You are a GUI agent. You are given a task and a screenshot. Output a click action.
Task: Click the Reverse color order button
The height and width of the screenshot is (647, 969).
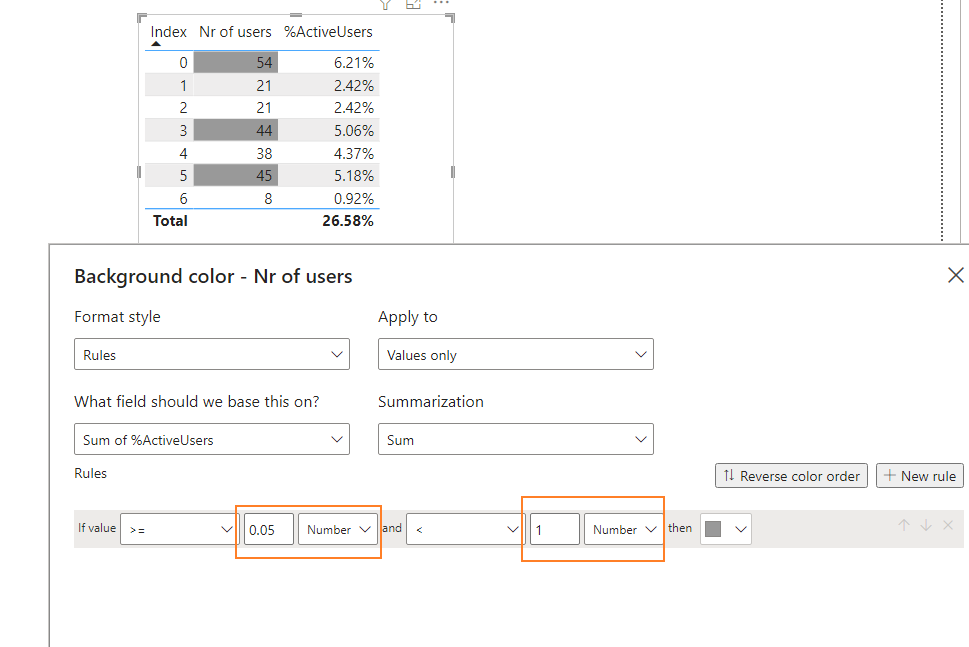(x=791, y=476)
